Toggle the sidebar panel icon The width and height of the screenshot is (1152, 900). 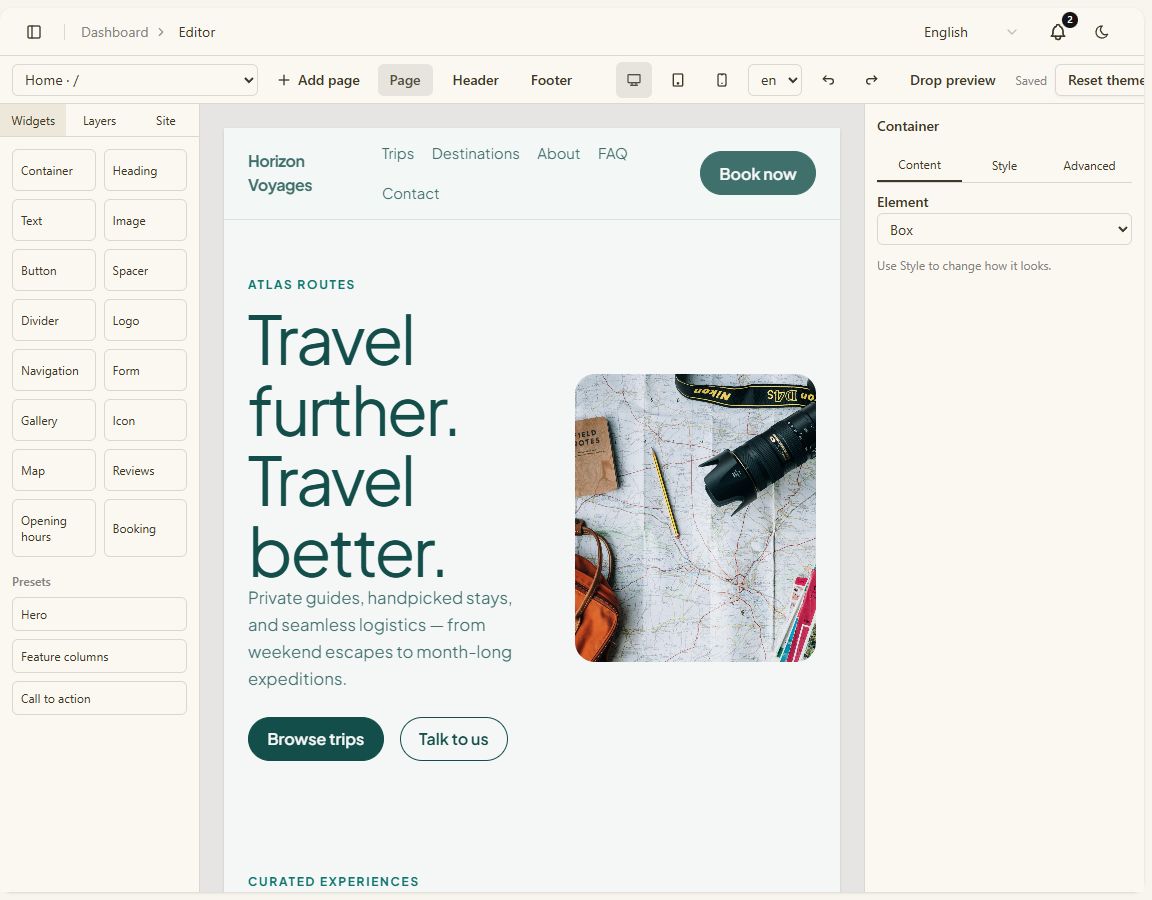34,32
